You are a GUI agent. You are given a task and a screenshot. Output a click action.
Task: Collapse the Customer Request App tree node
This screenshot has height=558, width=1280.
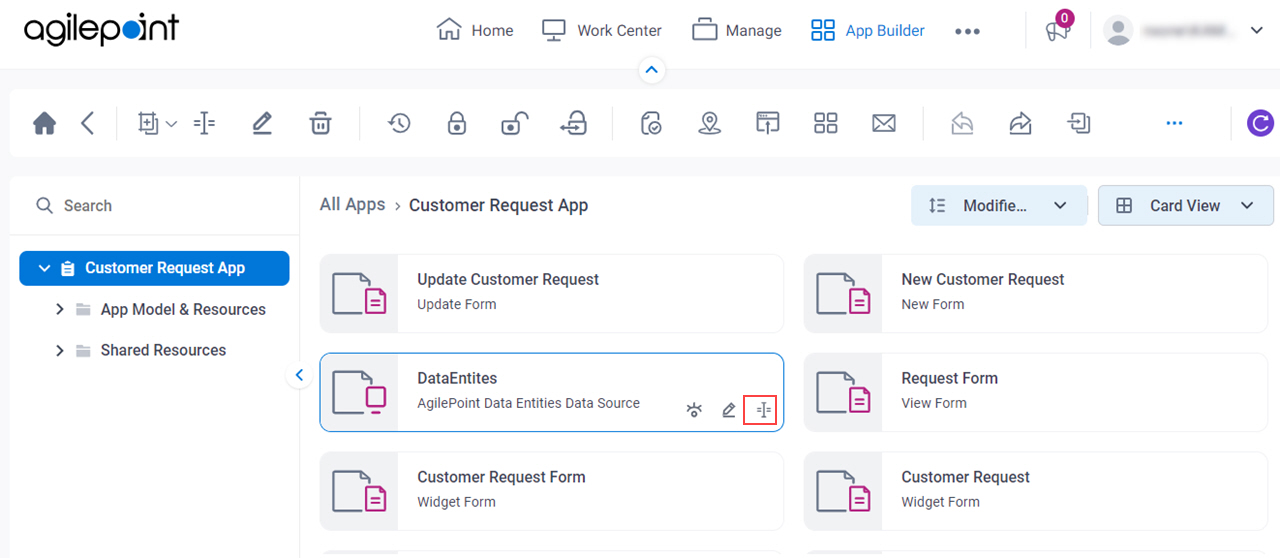coord(44,268)
